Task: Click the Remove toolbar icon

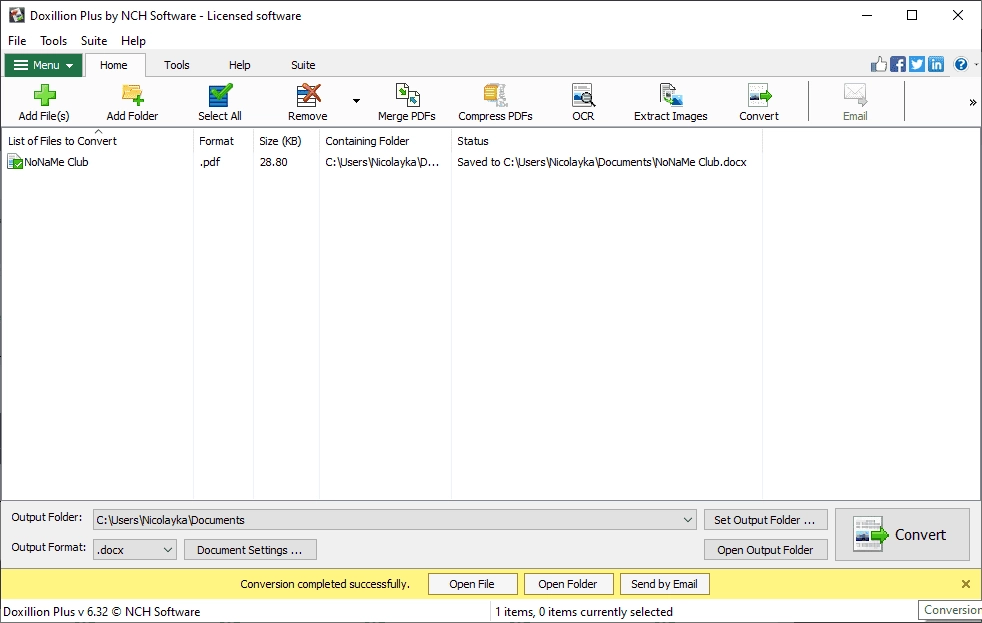Action: click(x=308, y=102)
